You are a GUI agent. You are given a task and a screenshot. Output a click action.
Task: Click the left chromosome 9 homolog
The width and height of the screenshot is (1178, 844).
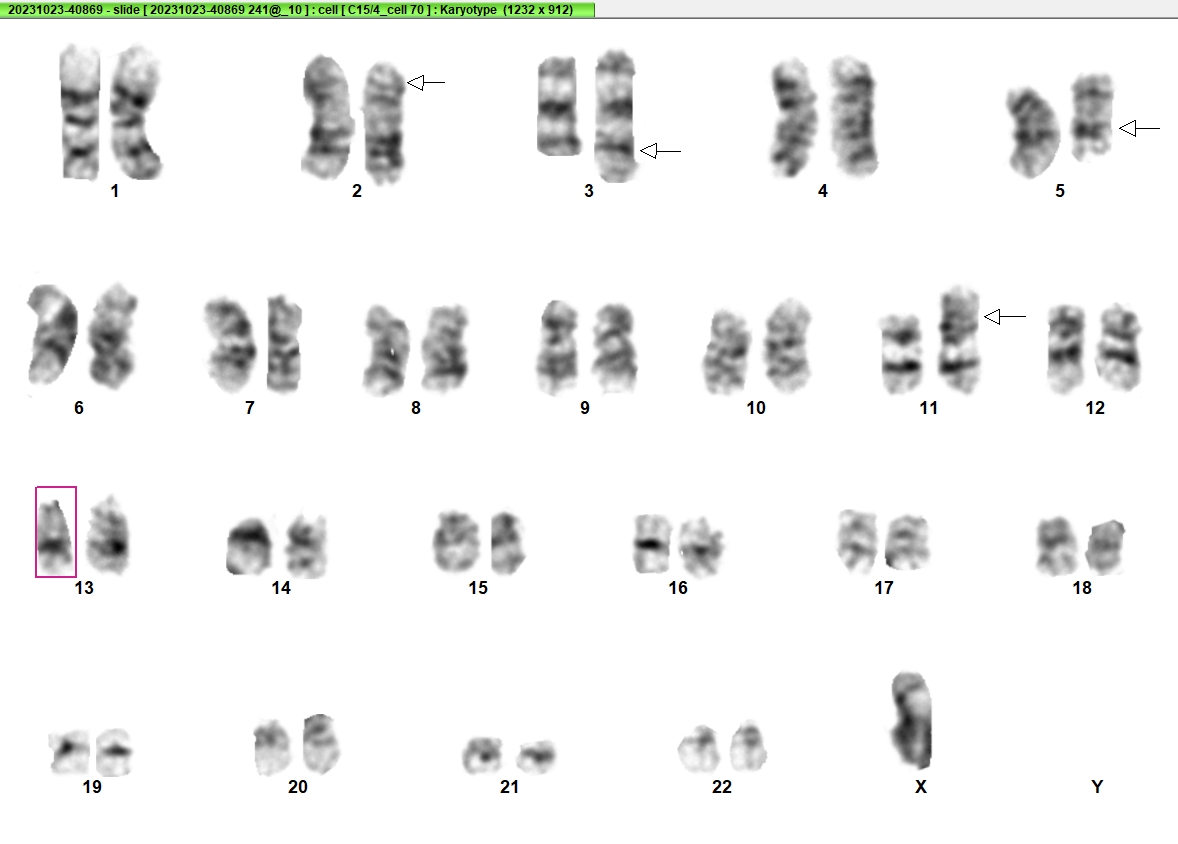(557, 346)
